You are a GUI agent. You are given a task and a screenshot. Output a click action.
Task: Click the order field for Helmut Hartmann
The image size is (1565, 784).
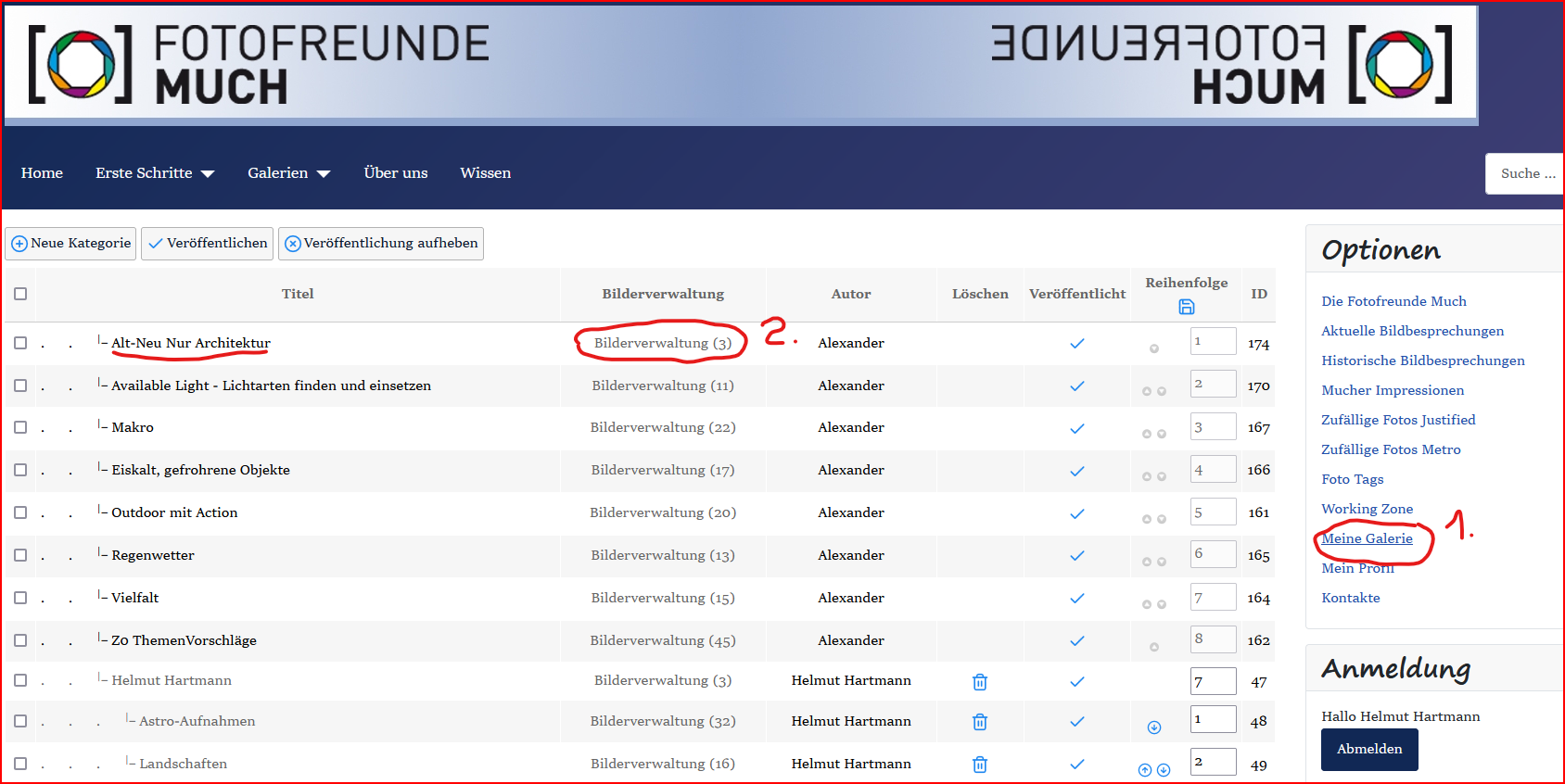[1212, 681]
